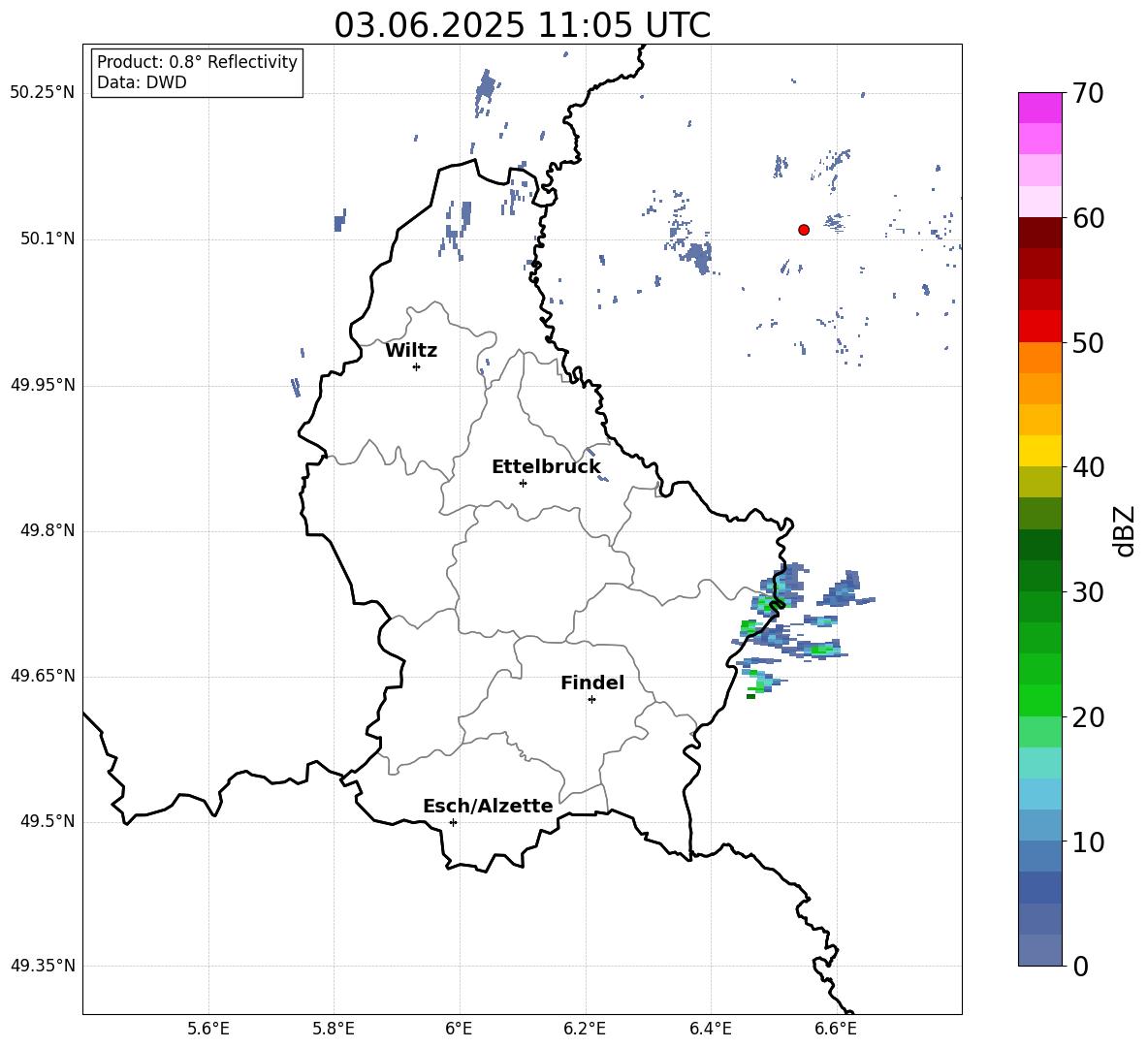The width and height of the screenshot is (1148, 1048).
Task: Click the dBZ colorbar label
Action: [x=1126, y=530]
